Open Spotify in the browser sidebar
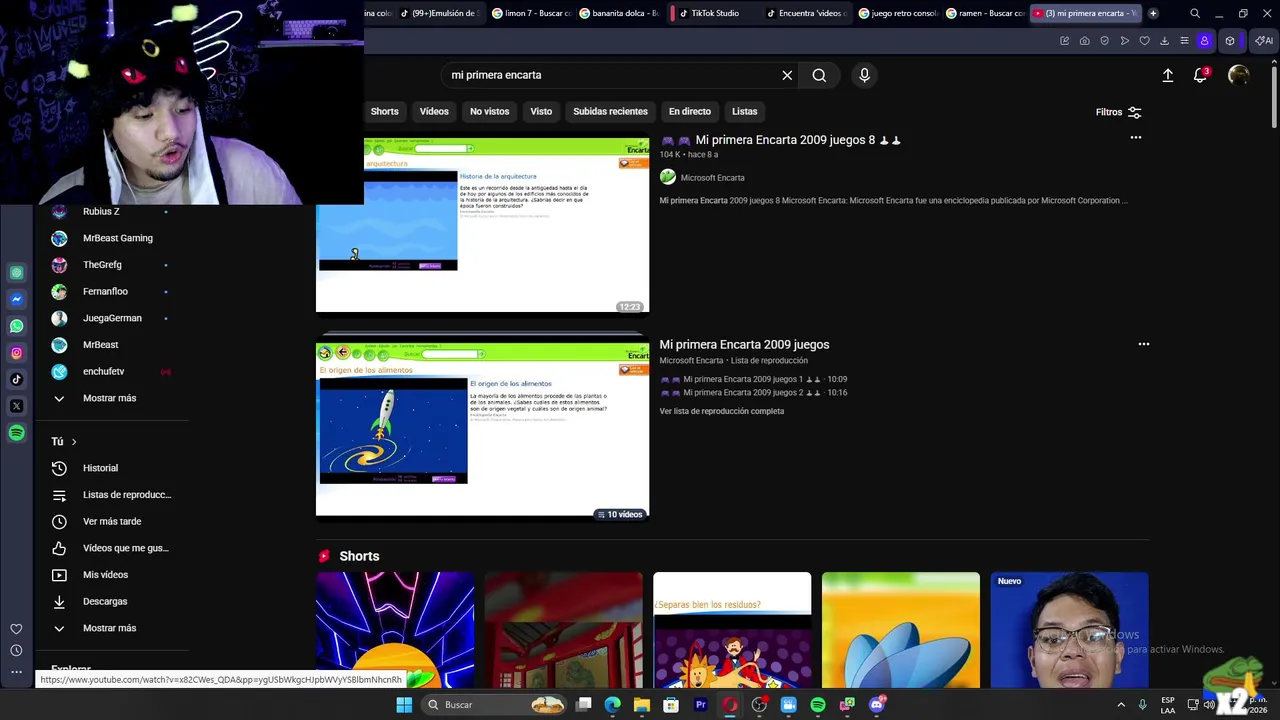Viewport: 1280px width, 720px height. click(x=16, y=433)
